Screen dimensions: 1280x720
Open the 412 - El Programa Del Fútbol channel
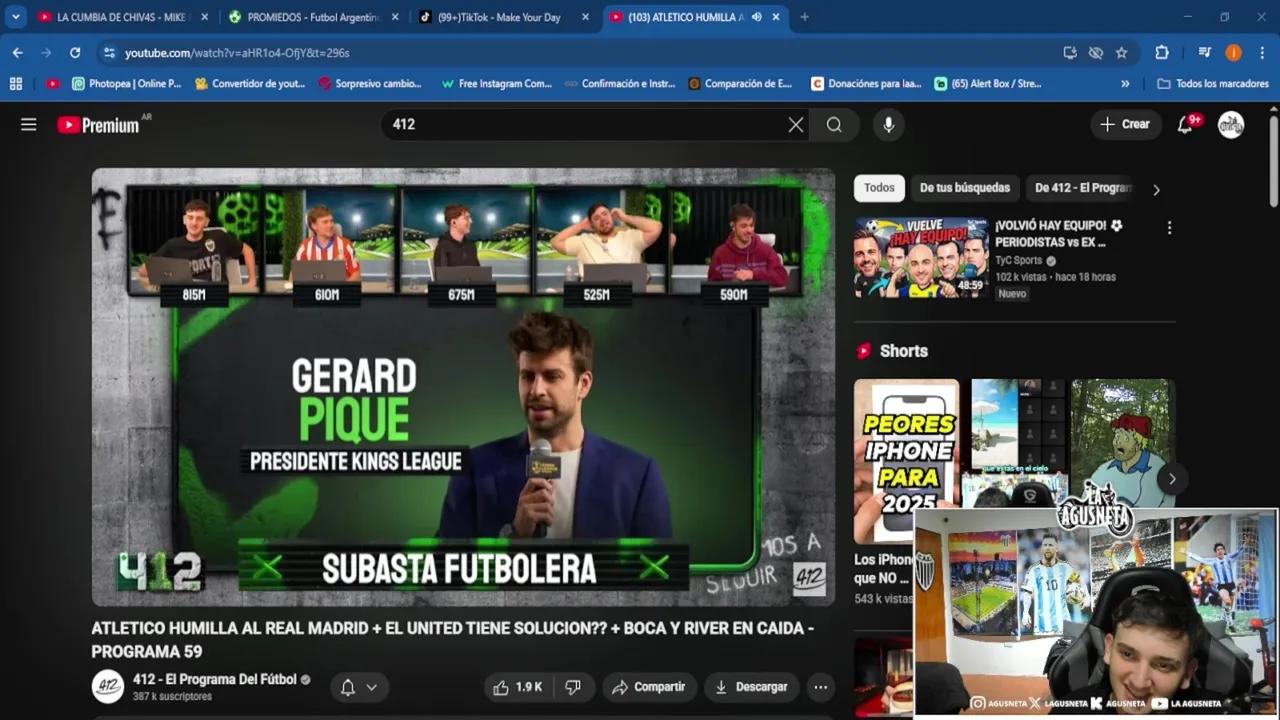215,680
